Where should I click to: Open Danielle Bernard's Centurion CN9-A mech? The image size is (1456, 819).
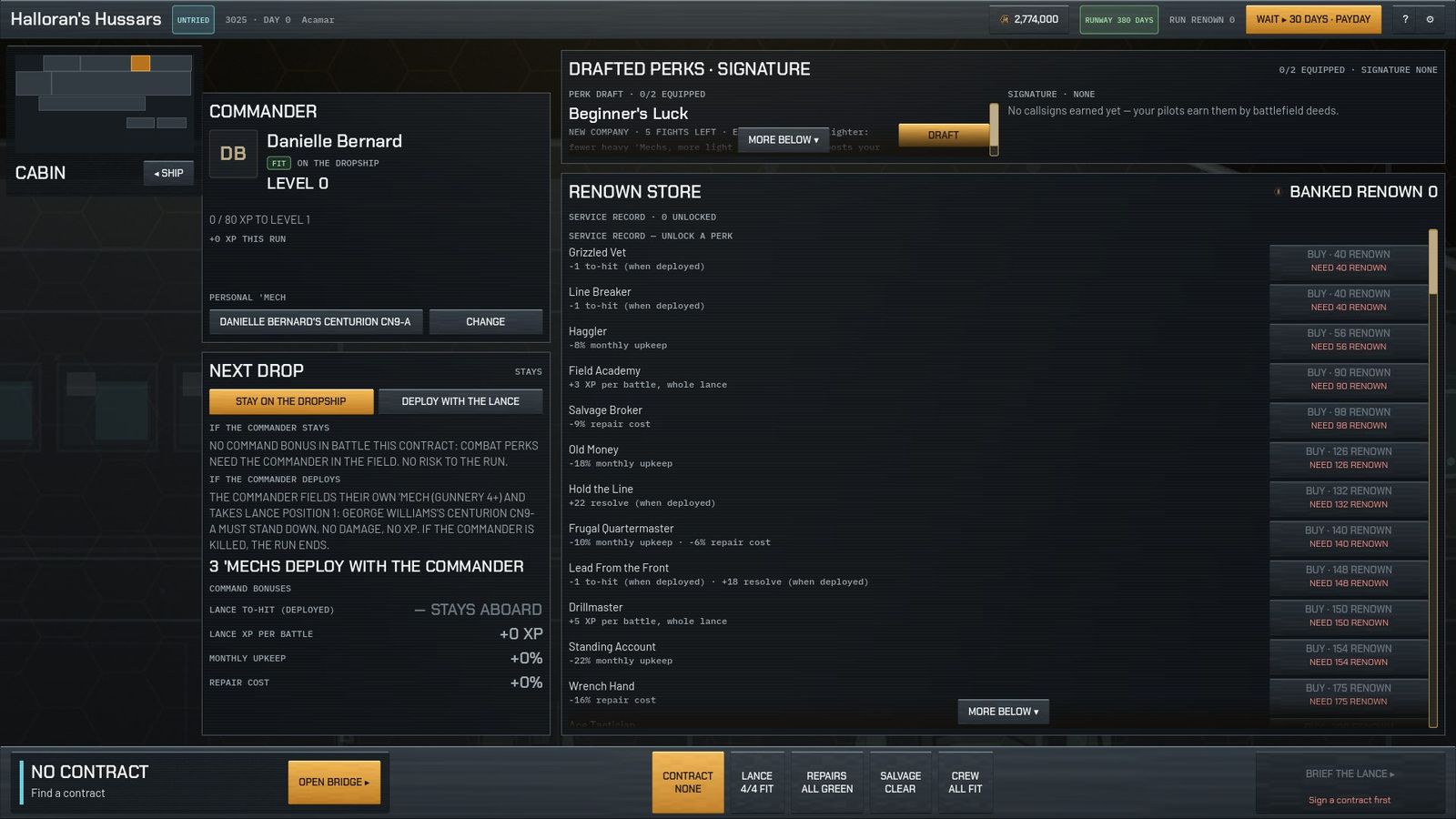point(316,321)
